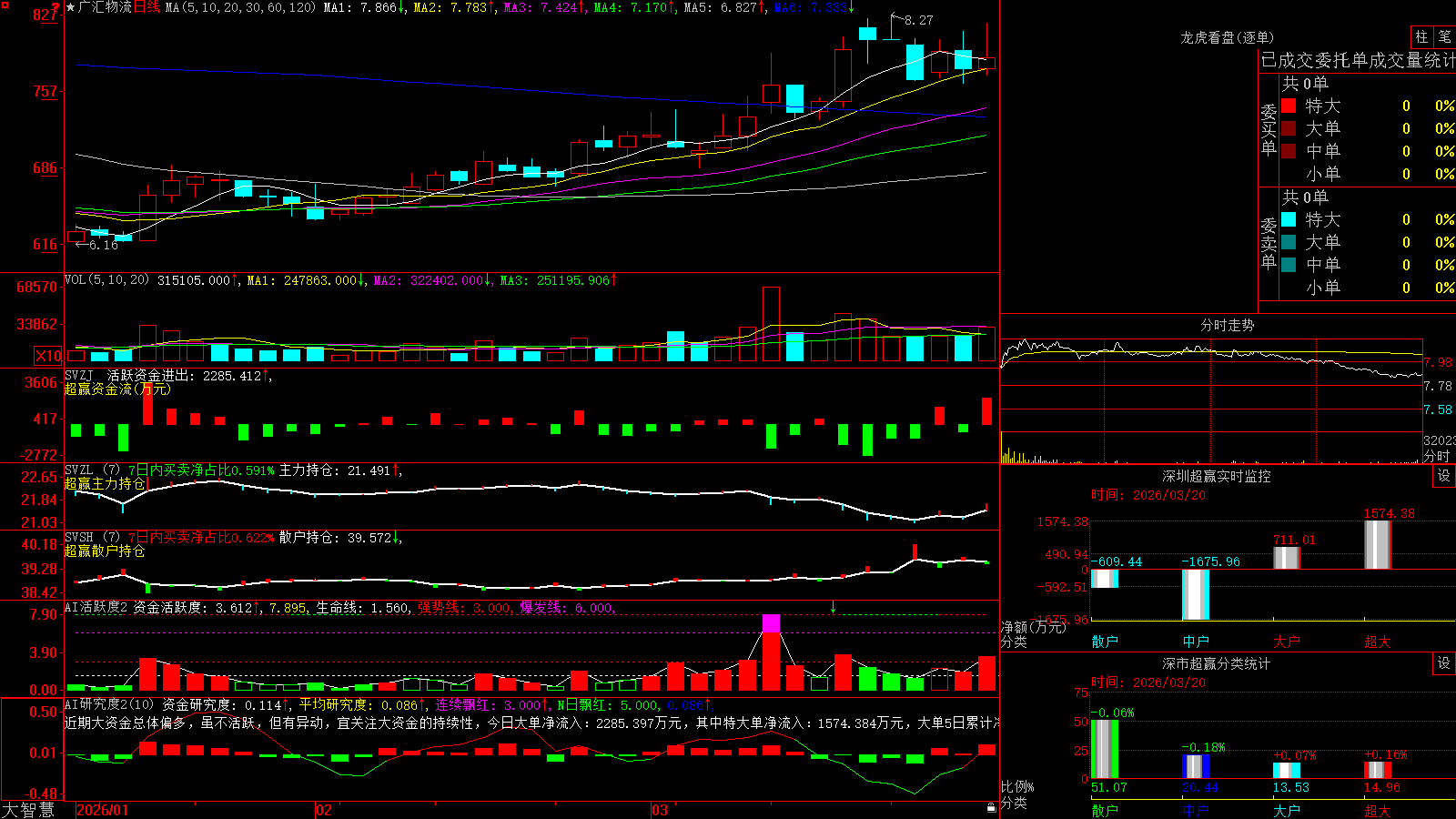Click the cyan 特大 sell order swatch
Screen dimensions: 1456x819
click(1289, 219)
